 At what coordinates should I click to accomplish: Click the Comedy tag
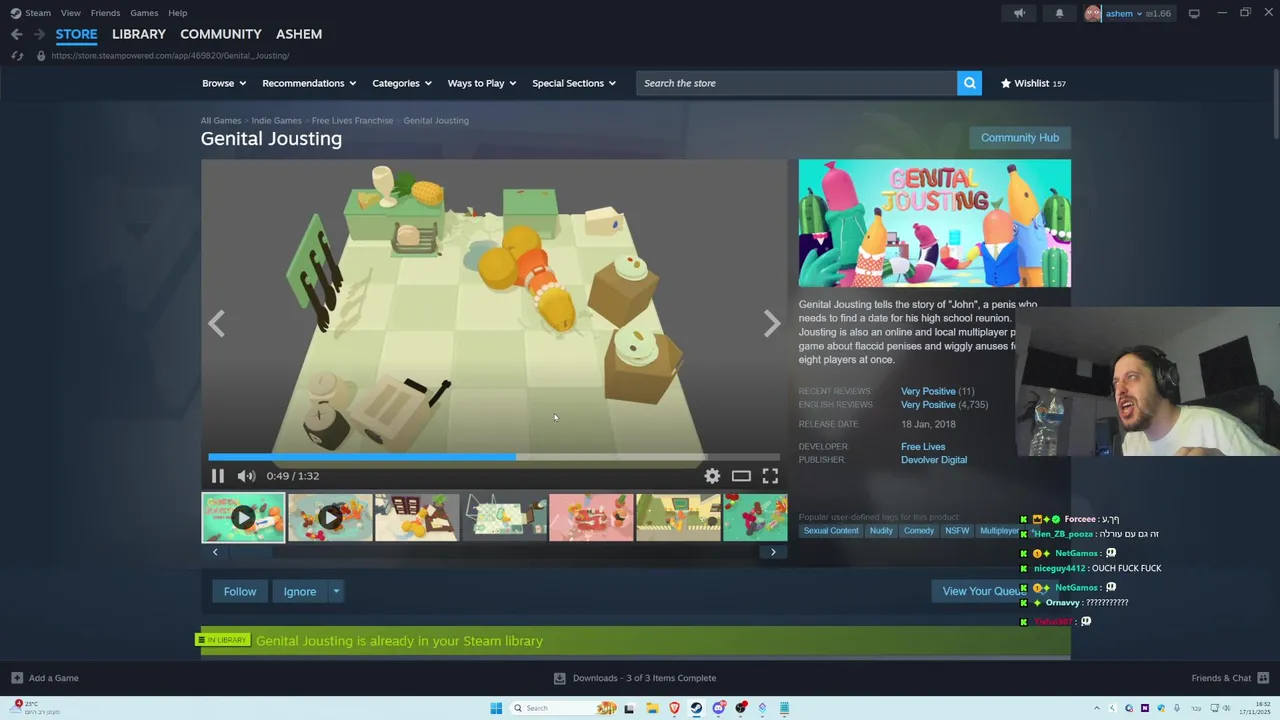click(919, 531)
